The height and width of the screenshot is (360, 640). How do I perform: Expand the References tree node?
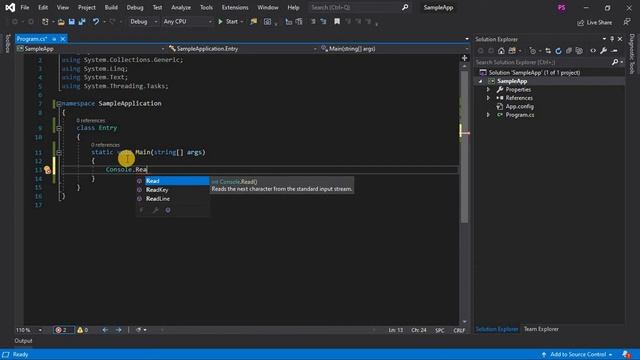tap(488, 98)
